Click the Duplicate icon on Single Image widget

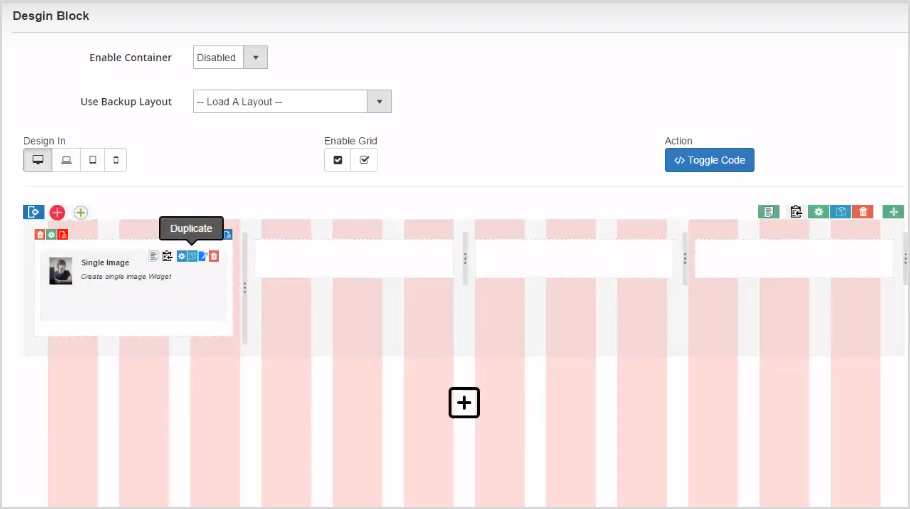tap(192, 257)
